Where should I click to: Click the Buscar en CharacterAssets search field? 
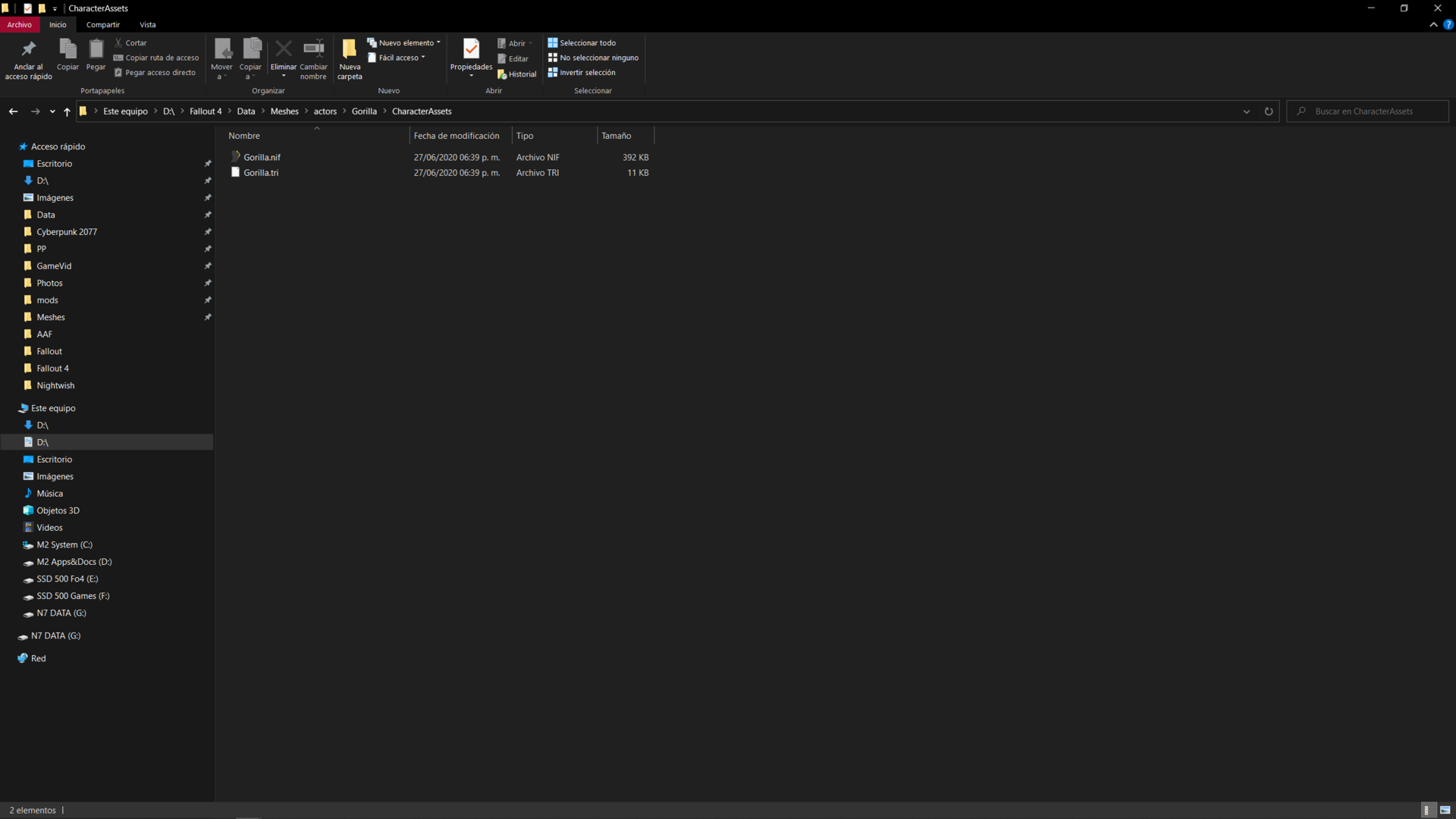1367,111
